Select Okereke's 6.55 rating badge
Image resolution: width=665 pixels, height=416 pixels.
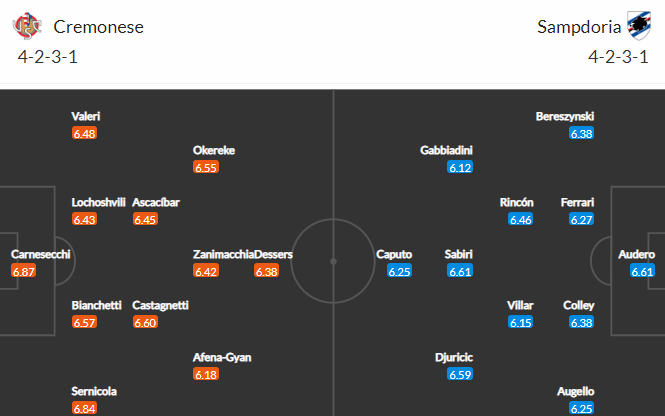206,168
